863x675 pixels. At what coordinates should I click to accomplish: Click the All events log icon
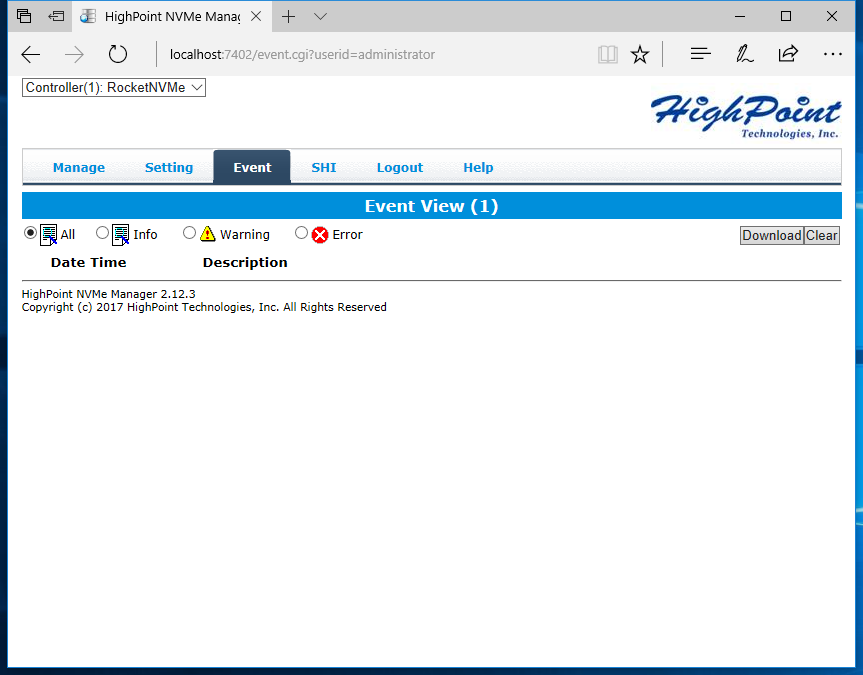(48, 235)
